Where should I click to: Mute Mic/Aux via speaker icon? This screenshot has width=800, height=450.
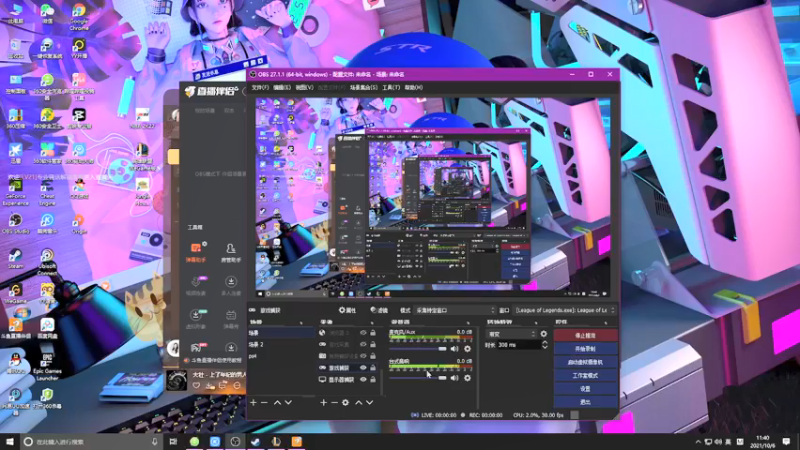(x=455, y=349)
